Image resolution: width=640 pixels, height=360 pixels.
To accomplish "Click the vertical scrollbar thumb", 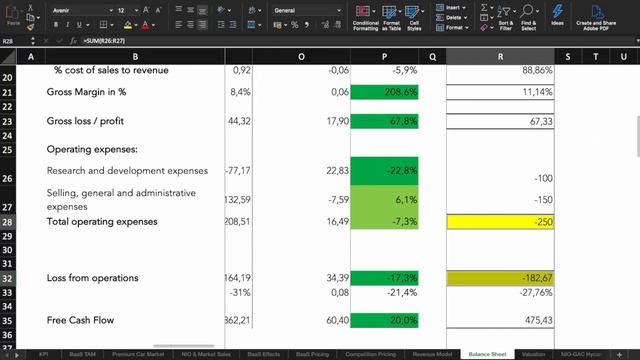I will (638, 136).
